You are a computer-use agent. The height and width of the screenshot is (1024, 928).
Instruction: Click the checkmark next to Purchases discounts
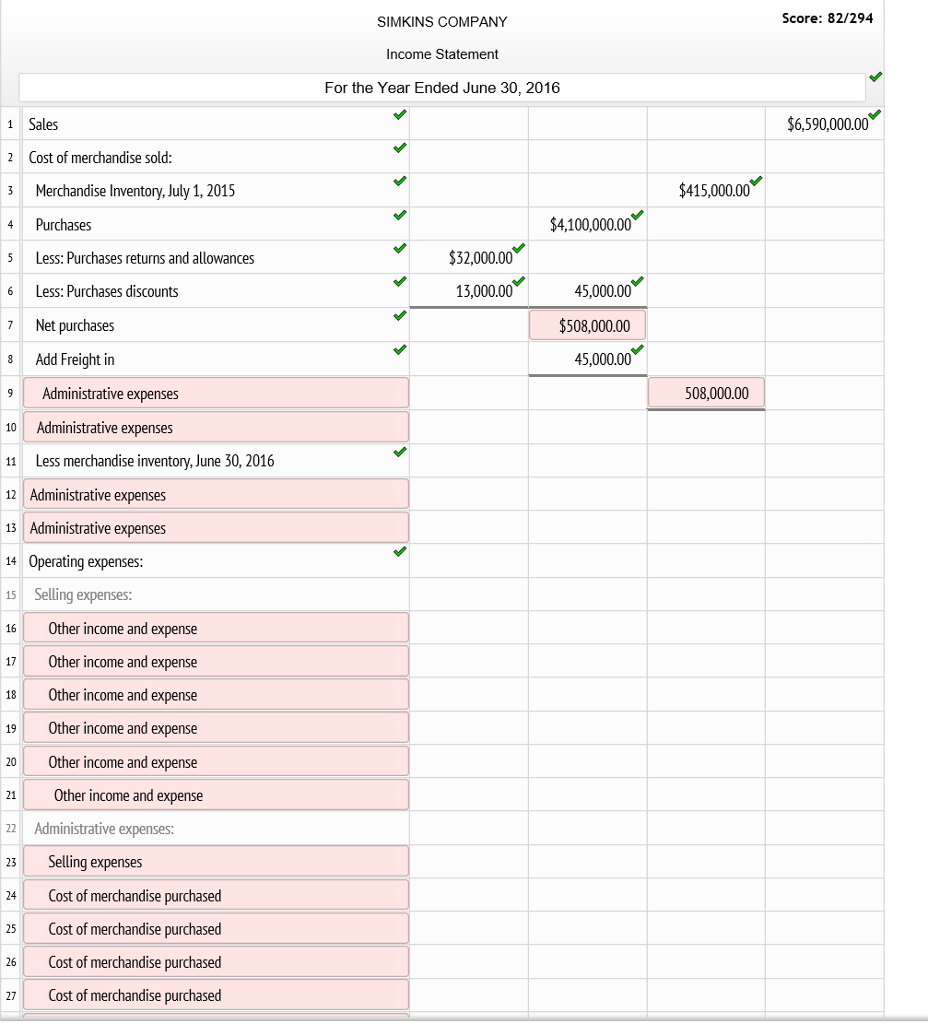coord(400,283)
